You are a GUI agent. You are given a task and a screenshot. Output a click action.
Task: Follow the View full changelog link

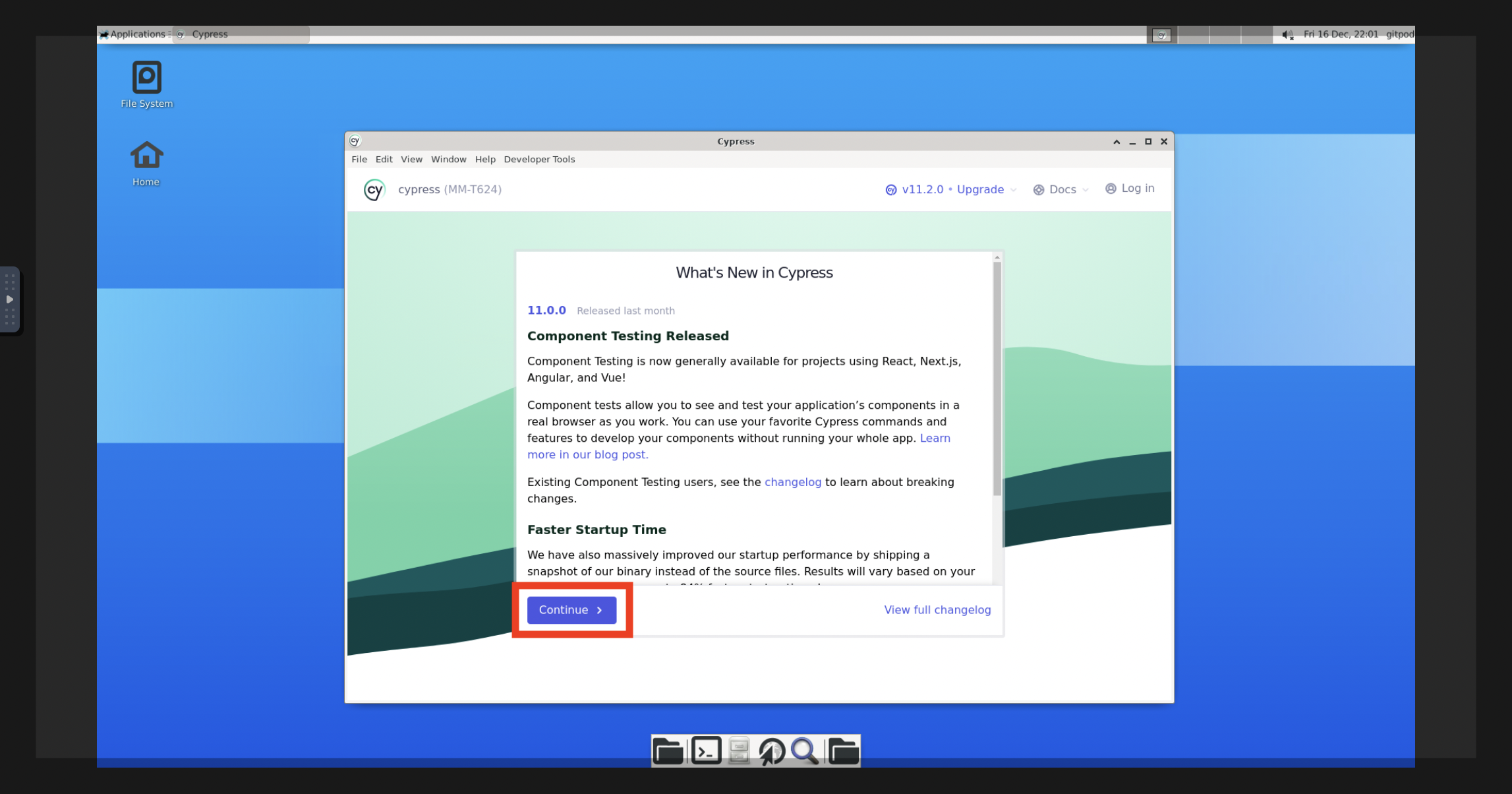pos(937,609)
